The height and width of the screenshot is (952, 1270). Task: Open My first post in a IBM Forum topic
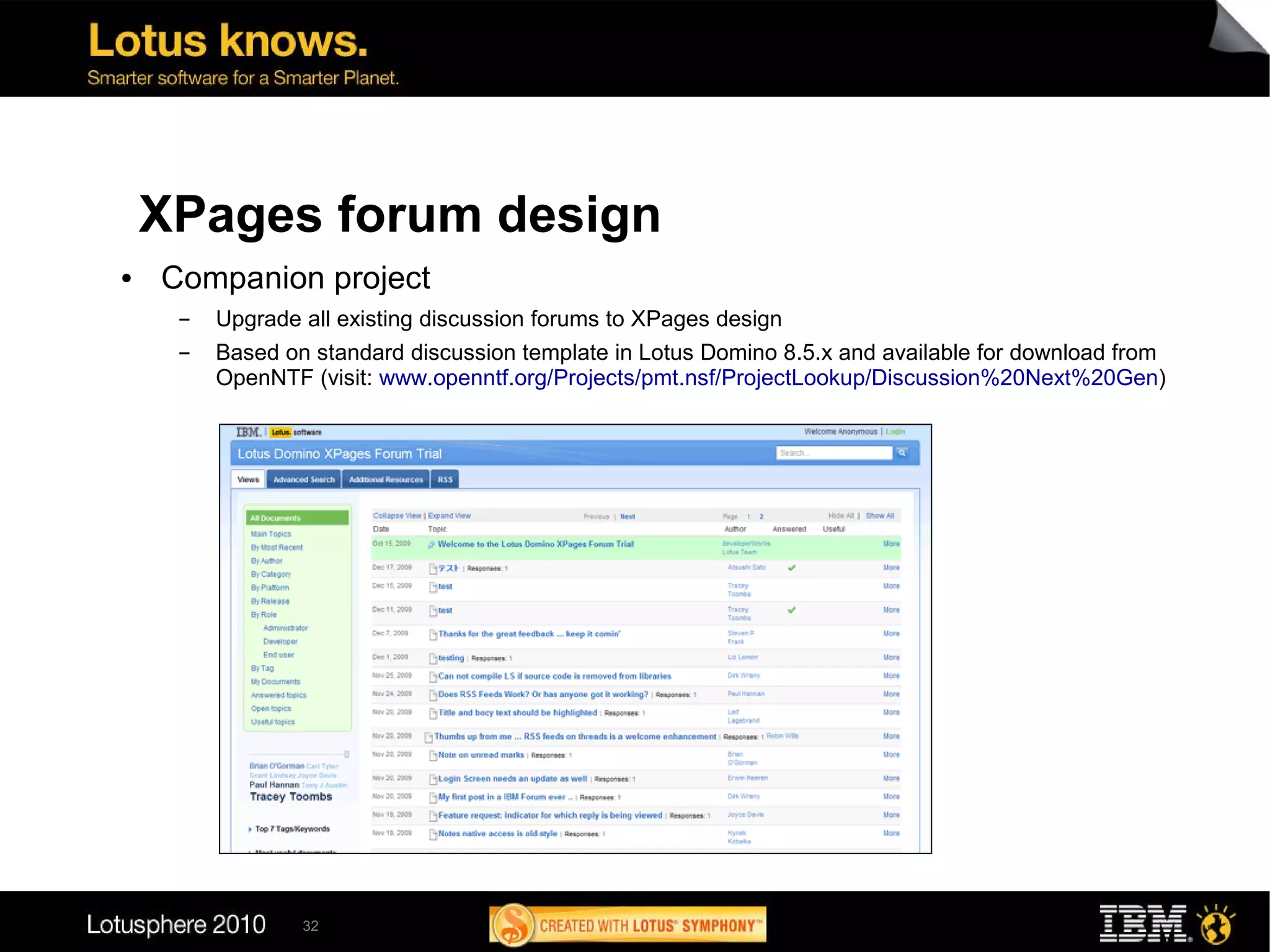[x=505, y=798]
